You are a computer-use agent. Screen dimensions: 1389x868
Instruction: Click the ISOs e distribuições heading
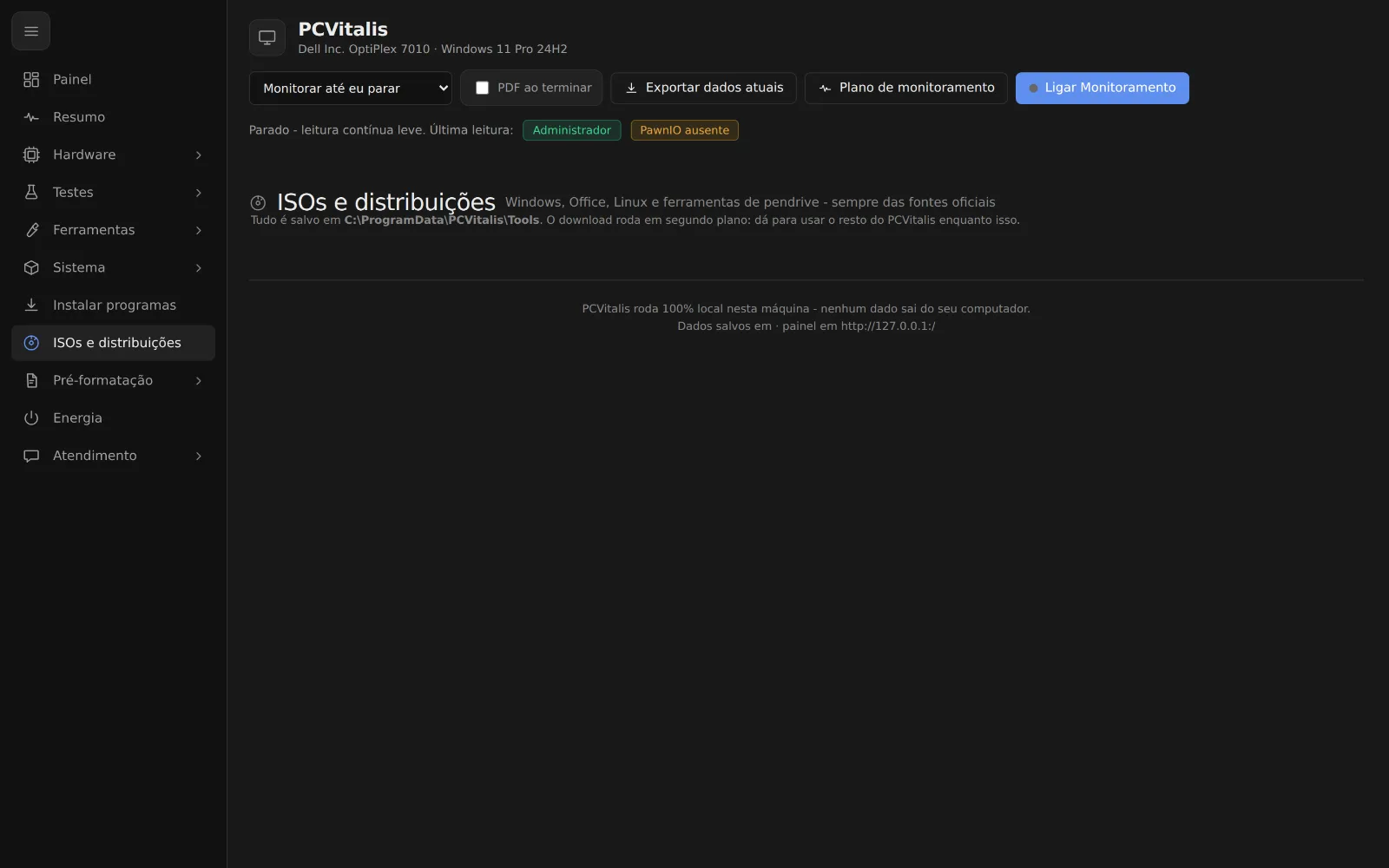(x=385, y=202)
